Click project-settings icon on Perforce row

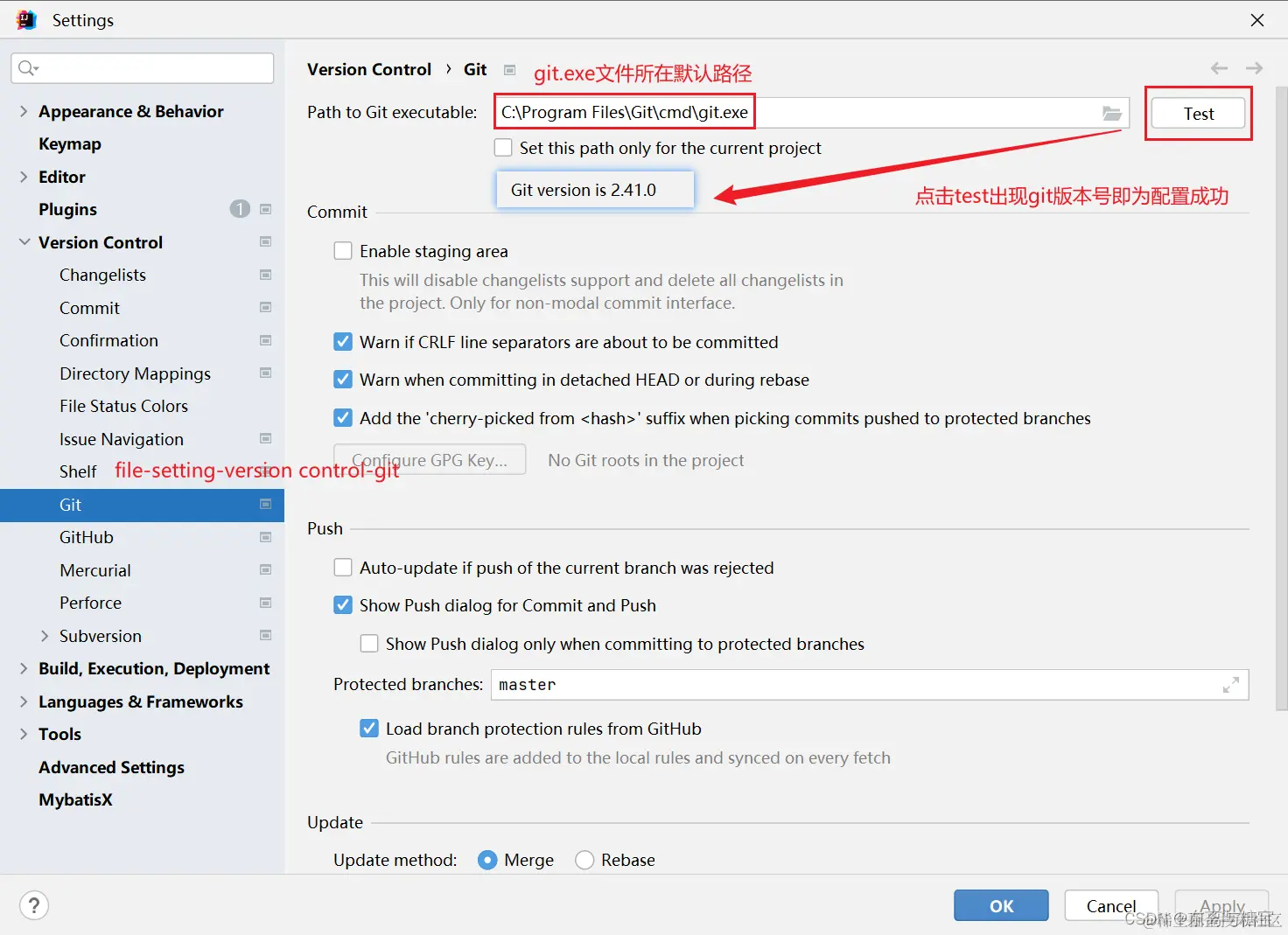266,603
